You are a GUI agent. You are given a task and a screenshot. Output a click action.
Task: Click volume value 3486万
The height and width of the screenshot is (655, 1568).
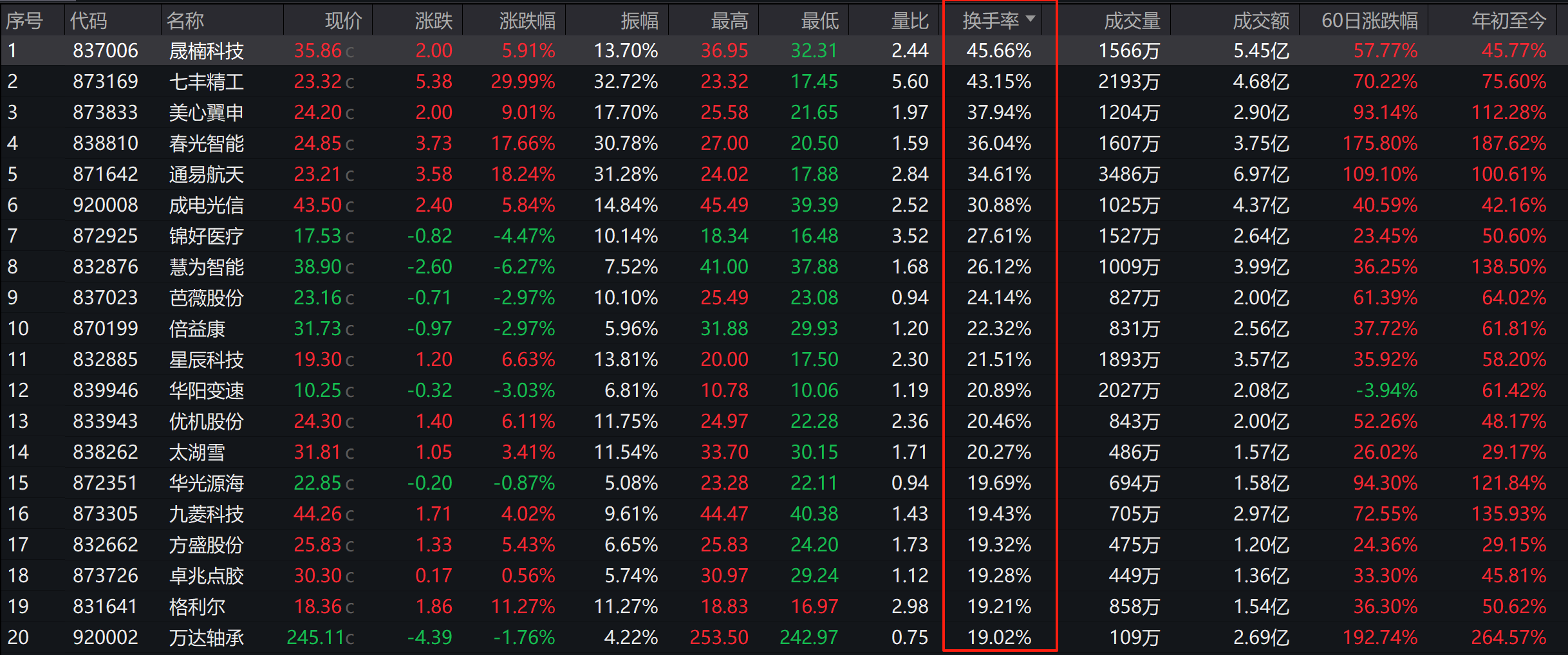pos(1129,174)
